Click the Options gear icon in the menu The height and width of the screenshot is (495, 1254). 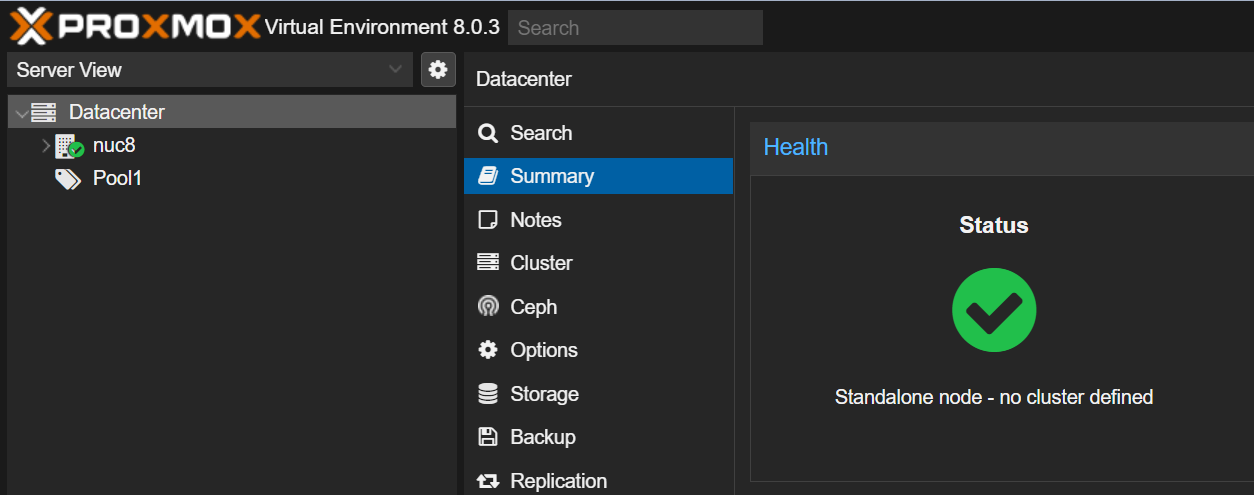[x=488, y=350]
